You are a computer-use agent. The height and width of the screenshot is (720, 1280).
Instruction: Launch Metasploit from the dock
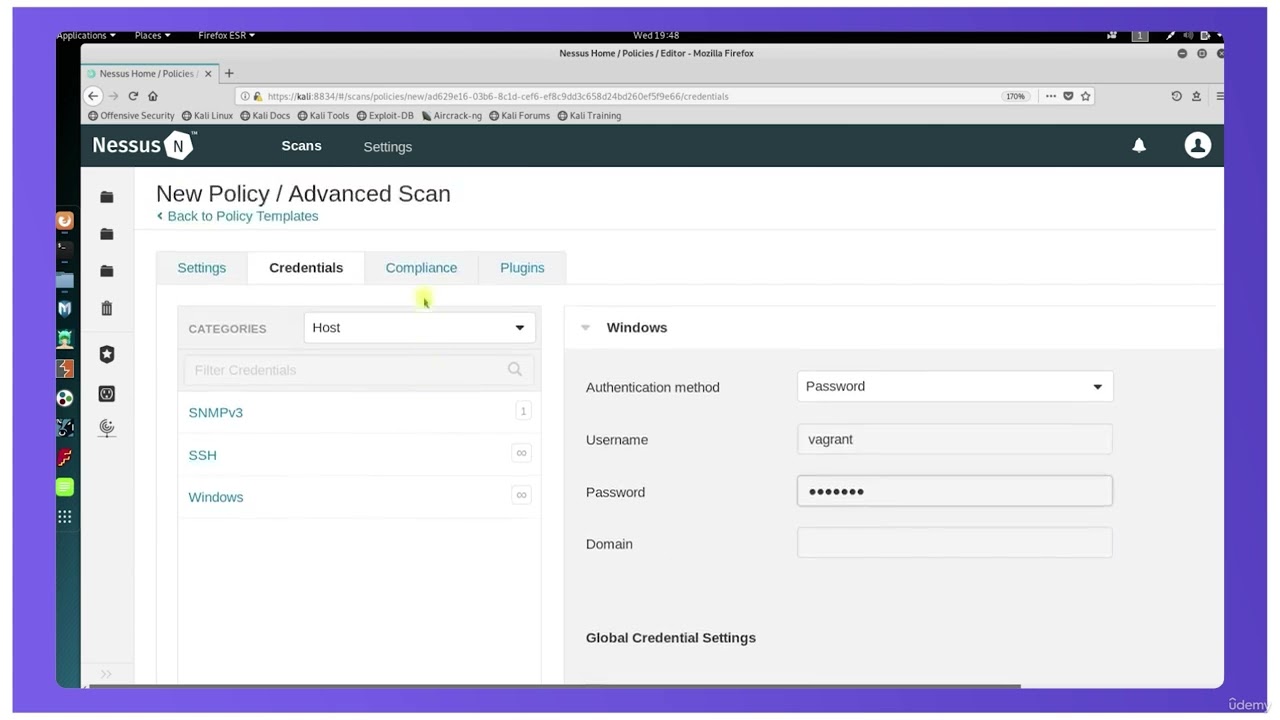[65, 309]
